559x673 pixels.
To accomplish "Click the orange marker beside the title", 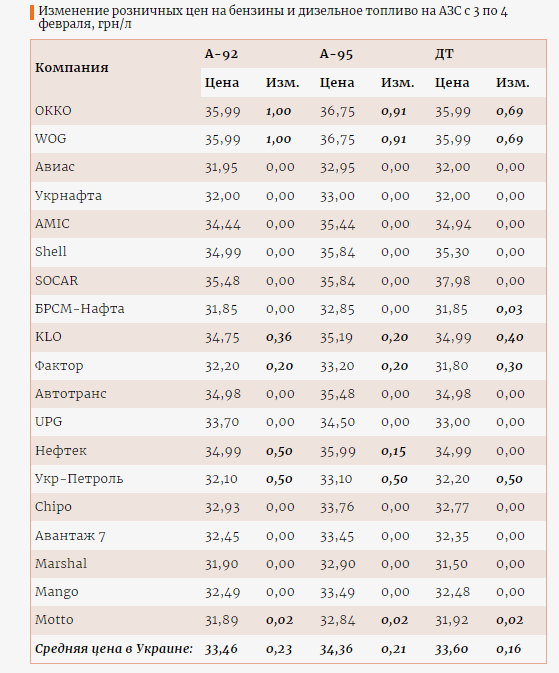I will [x=32, y=13].
